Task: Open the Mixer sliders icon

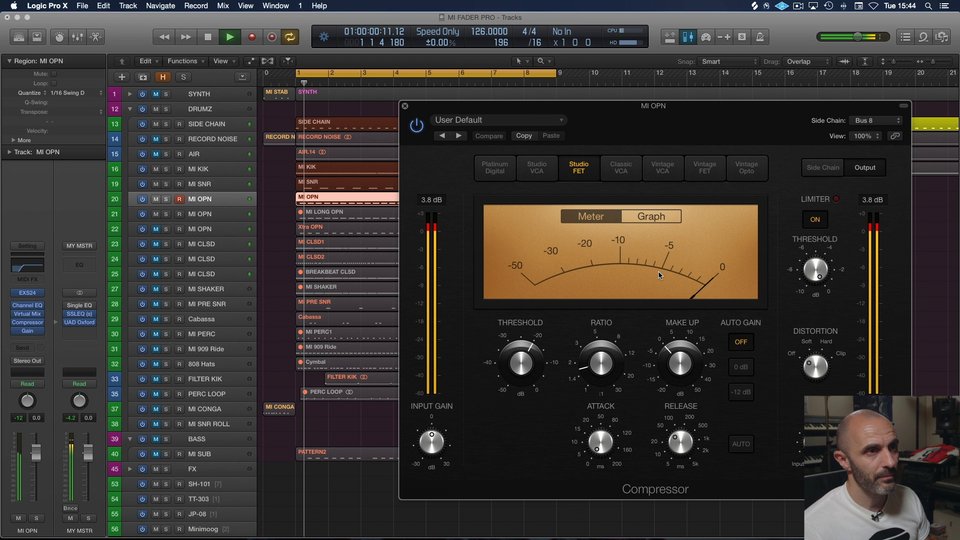Action: [77, 37]
